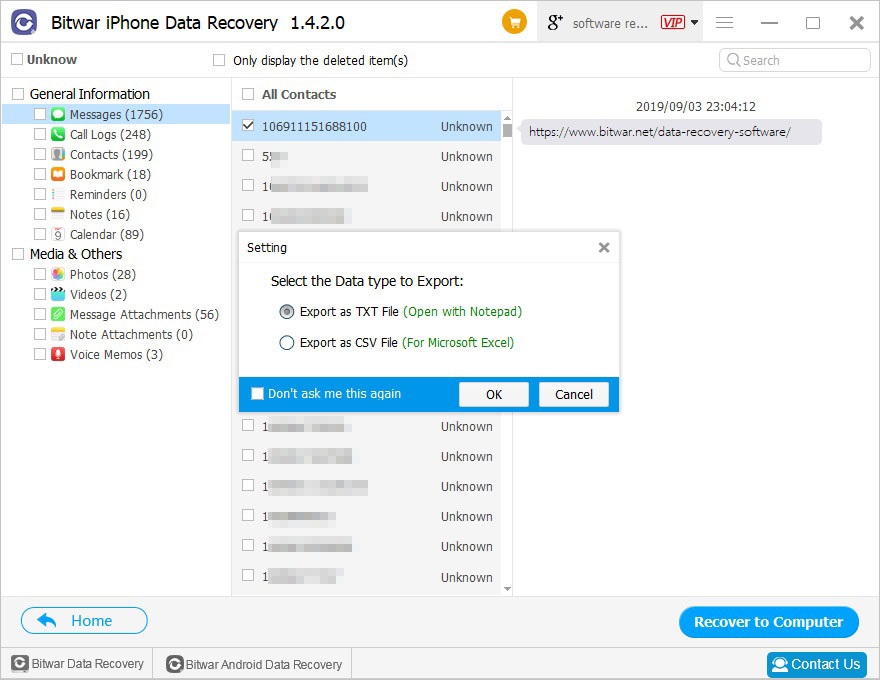The width and height of the screenshot is (880, 680).
Task: Switch to Bitwar Android Data Recovery tab
Action: click(x=254, y=664)
